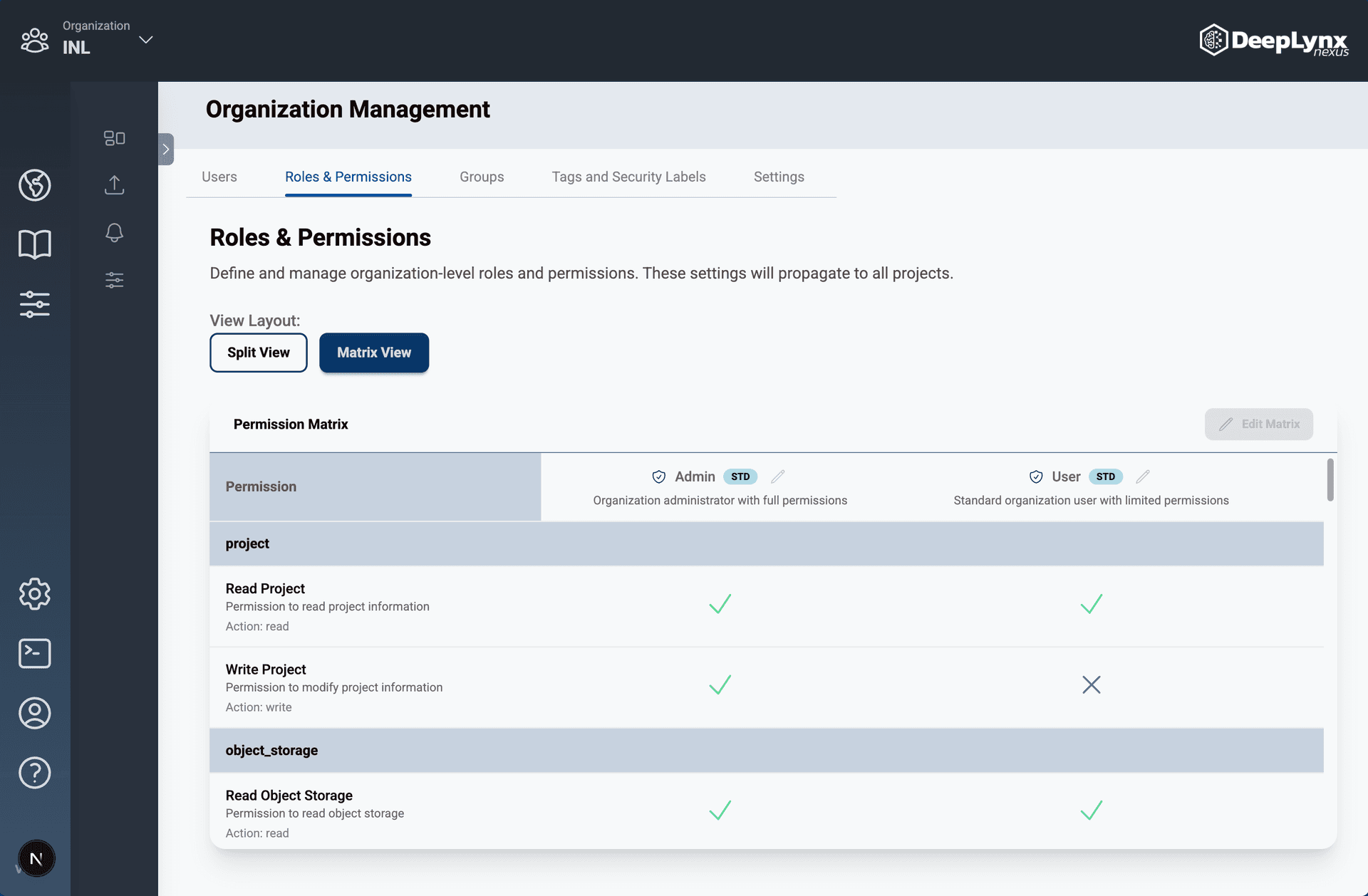The height and width of the screenshot is (896, 1368).
Task: Toggle Write Project permission for User
Action: [1091, 685]
